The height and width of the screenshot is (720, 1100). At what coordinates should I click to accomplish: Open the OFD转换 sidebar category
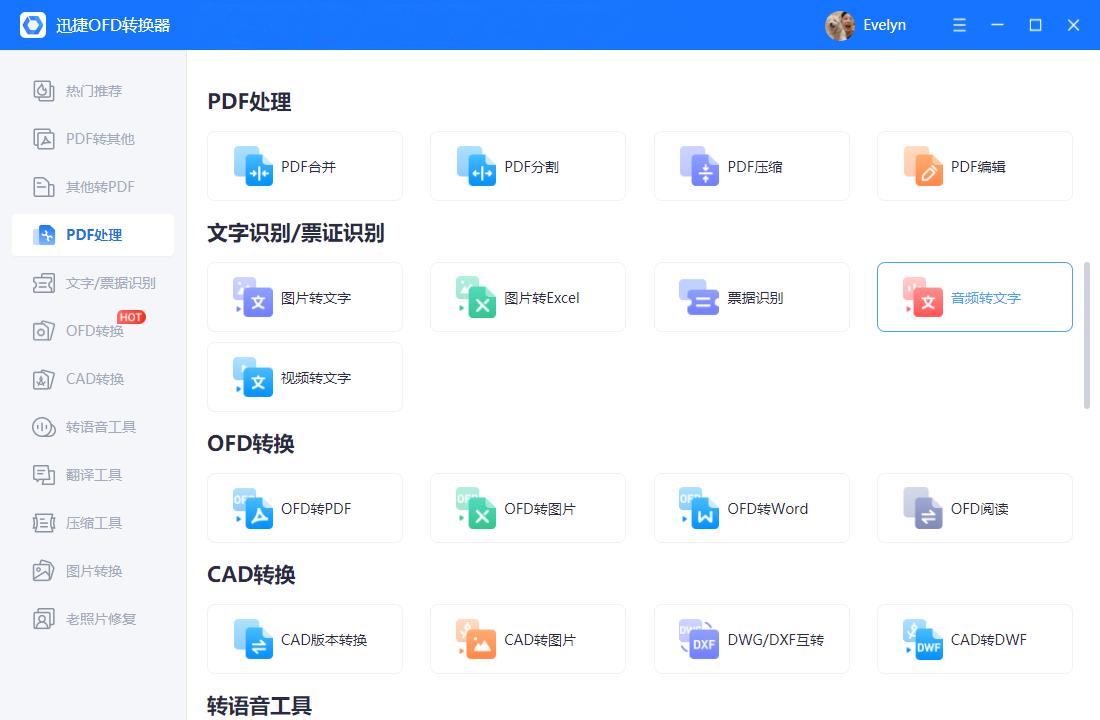92,331
